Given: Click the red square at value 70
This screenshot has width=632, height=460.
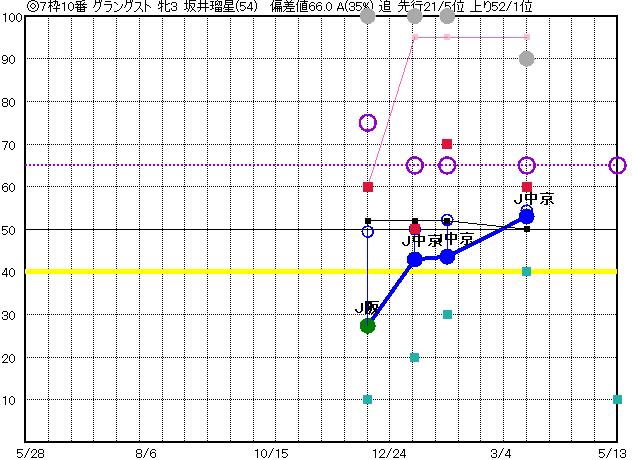Looking at the screenshot, I should pos(447,144).
